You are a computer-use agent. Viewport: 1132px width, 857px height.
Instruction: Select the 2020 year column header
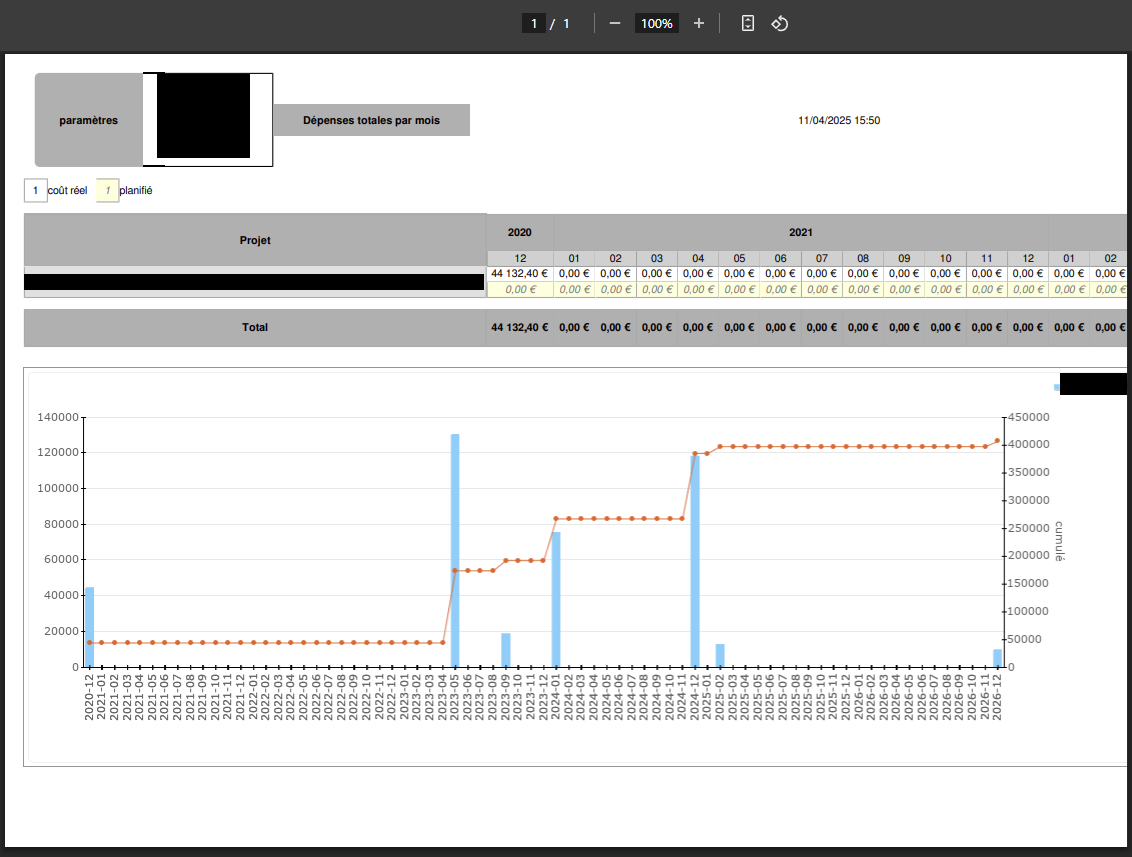tap(519, 232)
